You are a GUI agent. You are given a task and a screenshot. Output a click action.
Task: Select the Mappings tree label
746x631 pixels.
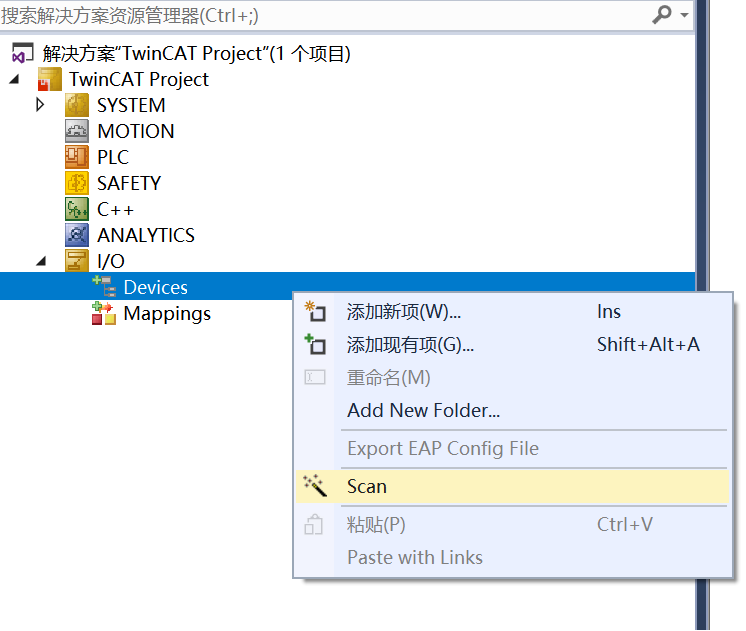tap(167, 314)
